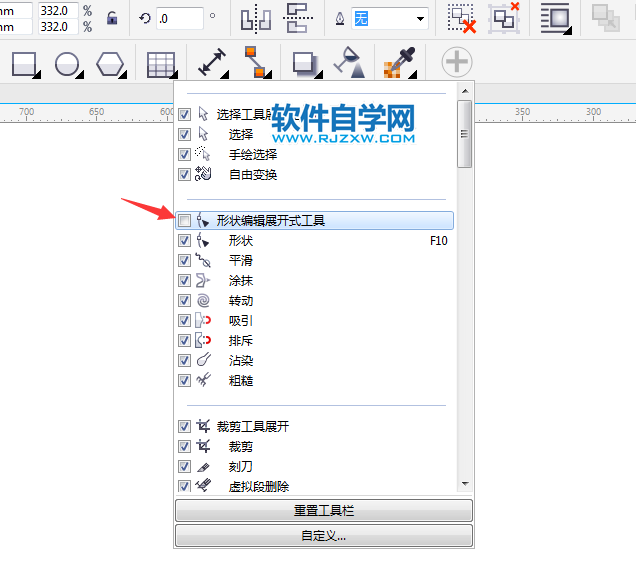Click the scroll down arrow in list
The width and height of the screenshot is (636, 586).
click(x=465, y=483)
